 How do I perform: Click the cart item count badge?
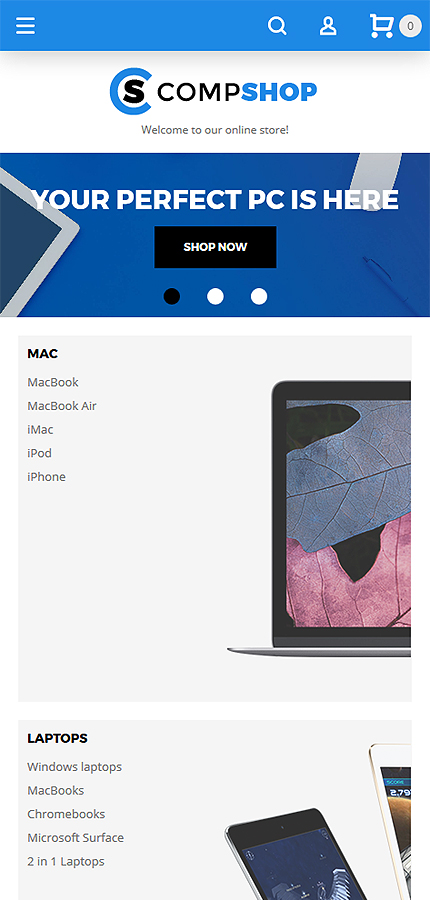pyautogui.click(x=410, y=26)
